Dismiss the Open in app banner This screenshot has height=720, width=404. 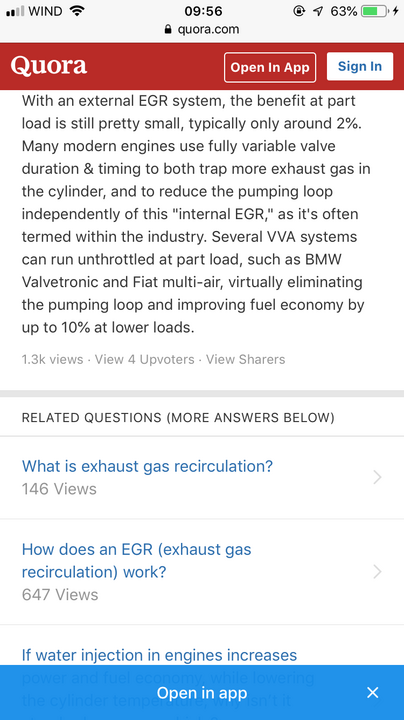coord(373,692)
